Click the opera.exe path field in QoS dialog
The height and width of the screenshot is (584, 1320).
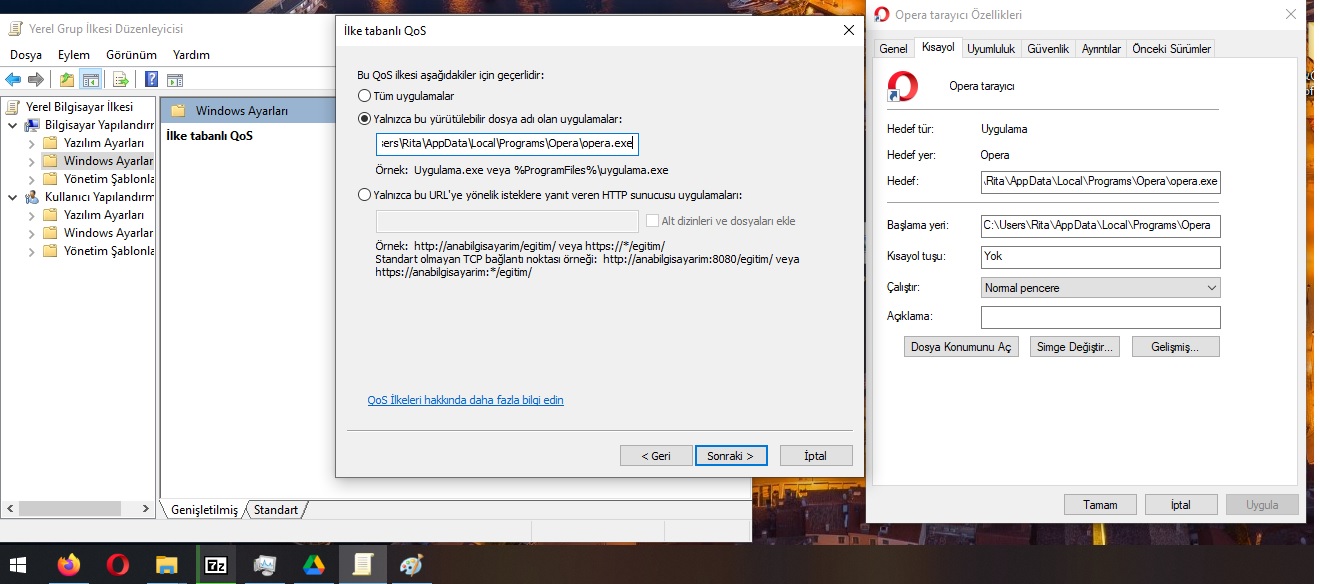point(507,144)
